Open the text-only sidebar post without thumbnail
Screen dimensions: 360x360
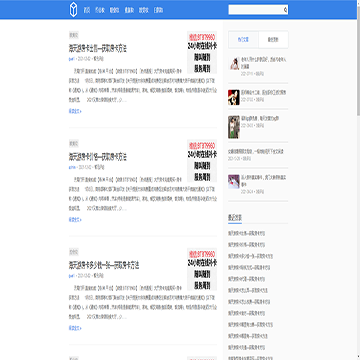(x=256, y=152)
